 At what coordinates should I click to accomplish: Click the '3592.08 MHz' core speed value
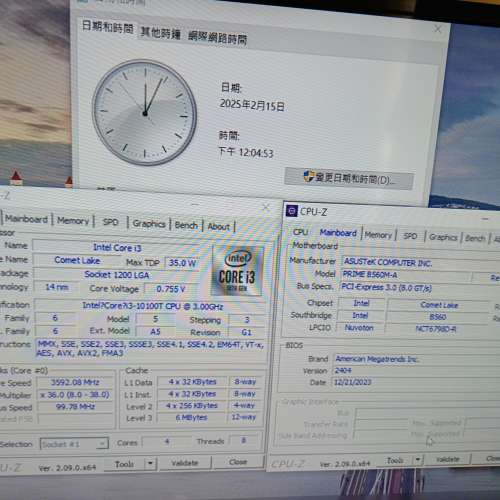[75, 382]
